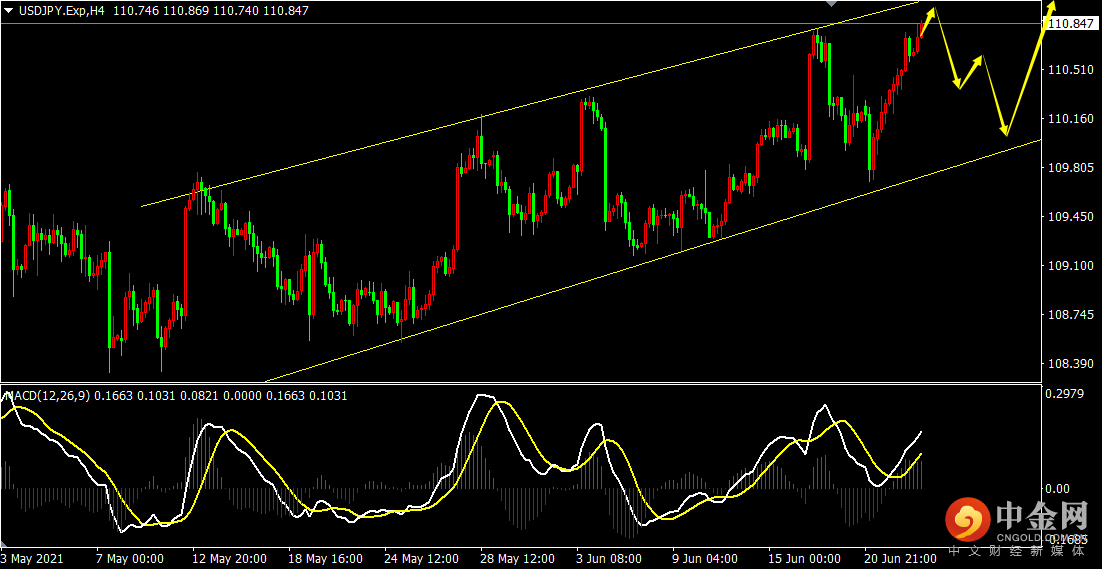
Task: Open the triangle dropdown beside USDJPY.Exp,H4
Action: 8,11
